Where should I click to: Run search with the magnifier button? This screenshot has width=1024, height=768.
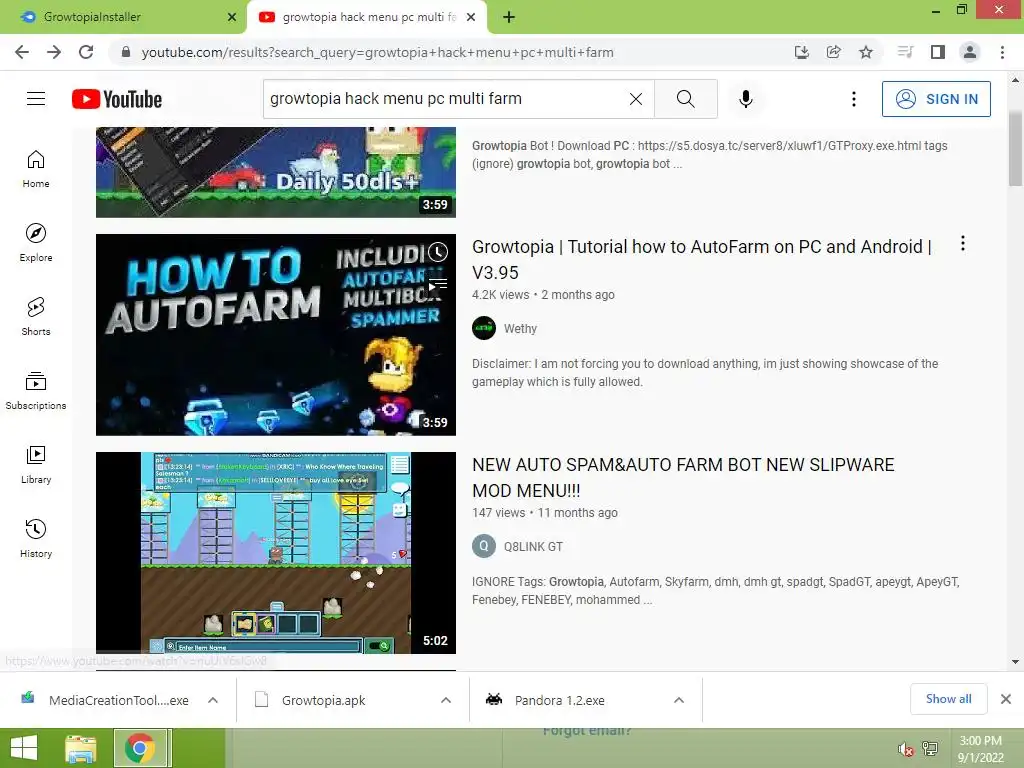686,99
